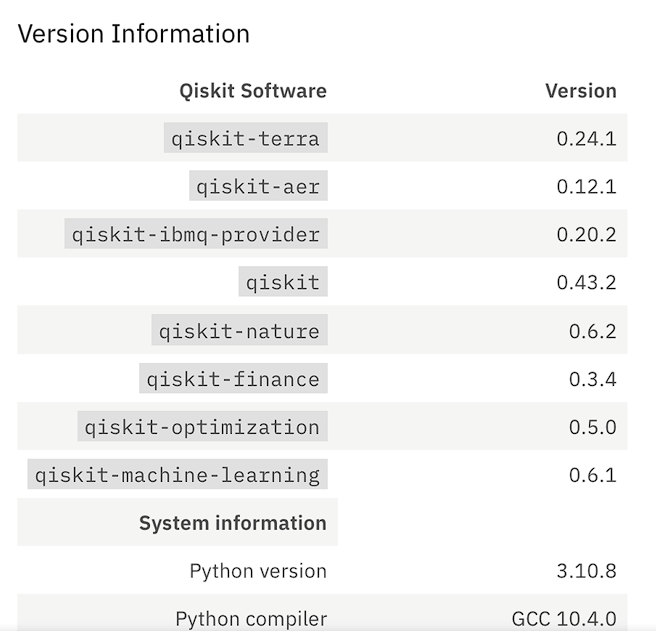Click the qiskit-finance version 0.3.4
The height and width of the screenshot is (632, 656).
click(x=593, y=379)
